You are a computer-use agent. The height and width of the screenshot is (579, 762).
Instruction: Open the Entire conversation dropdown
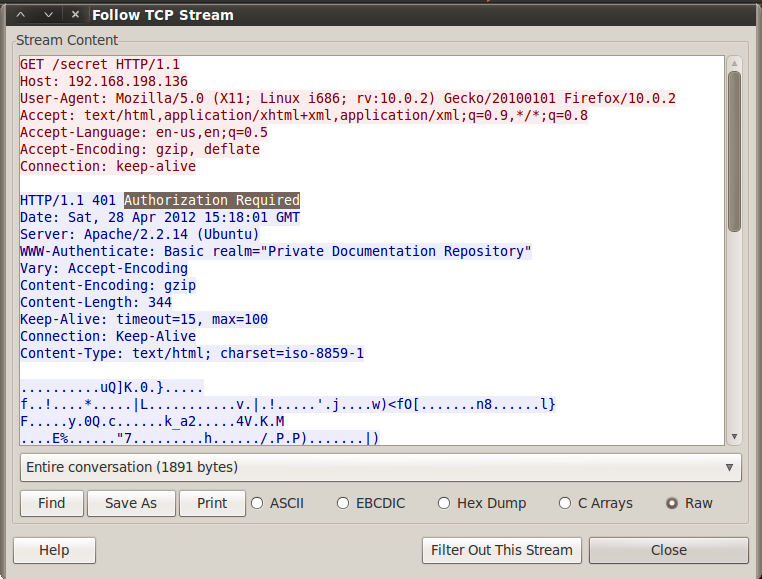380,467
